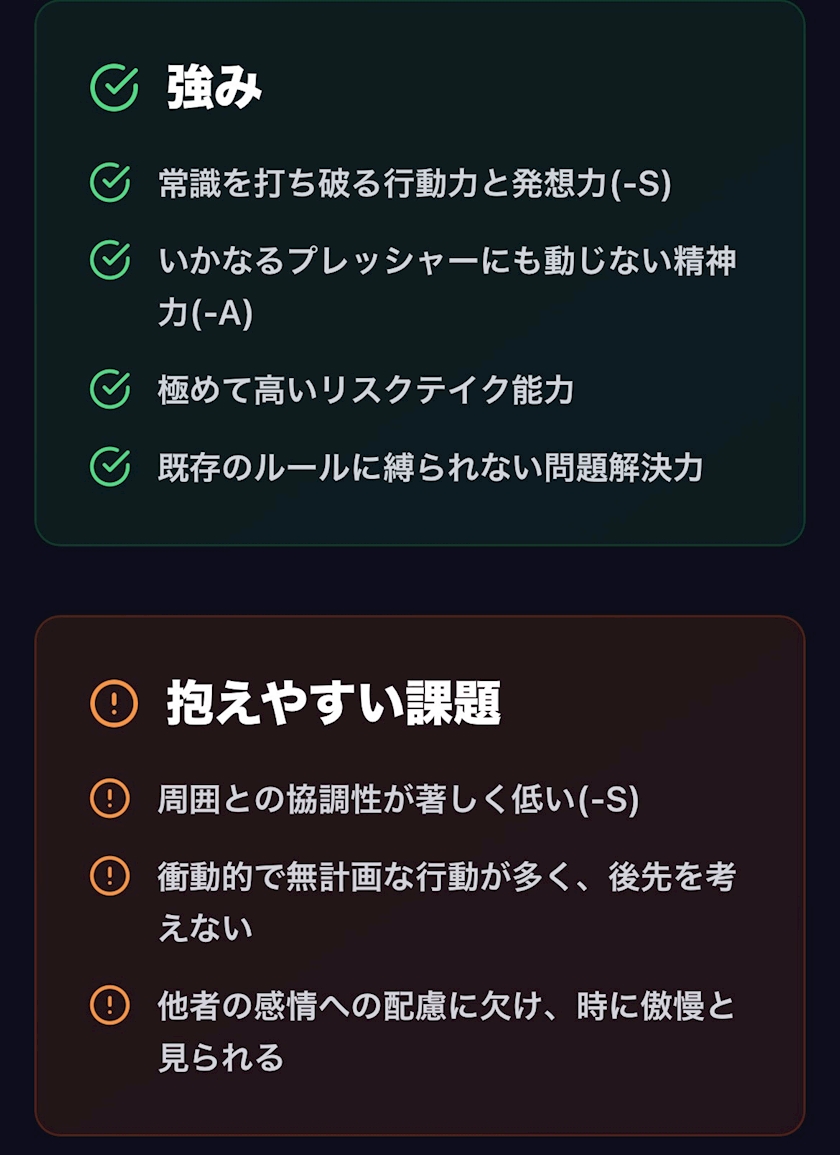Click the text えない in the challenges card

206,928
